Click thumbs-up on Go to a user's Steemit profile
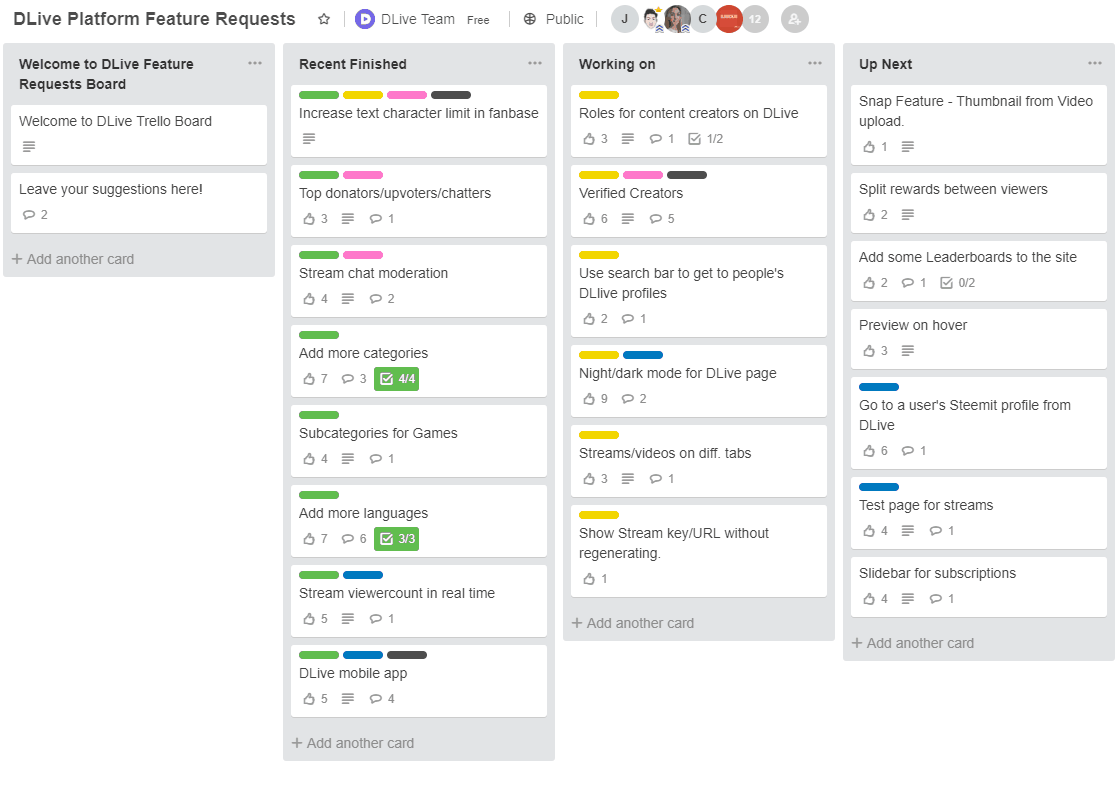1119x798 pixels. (869, 451)
